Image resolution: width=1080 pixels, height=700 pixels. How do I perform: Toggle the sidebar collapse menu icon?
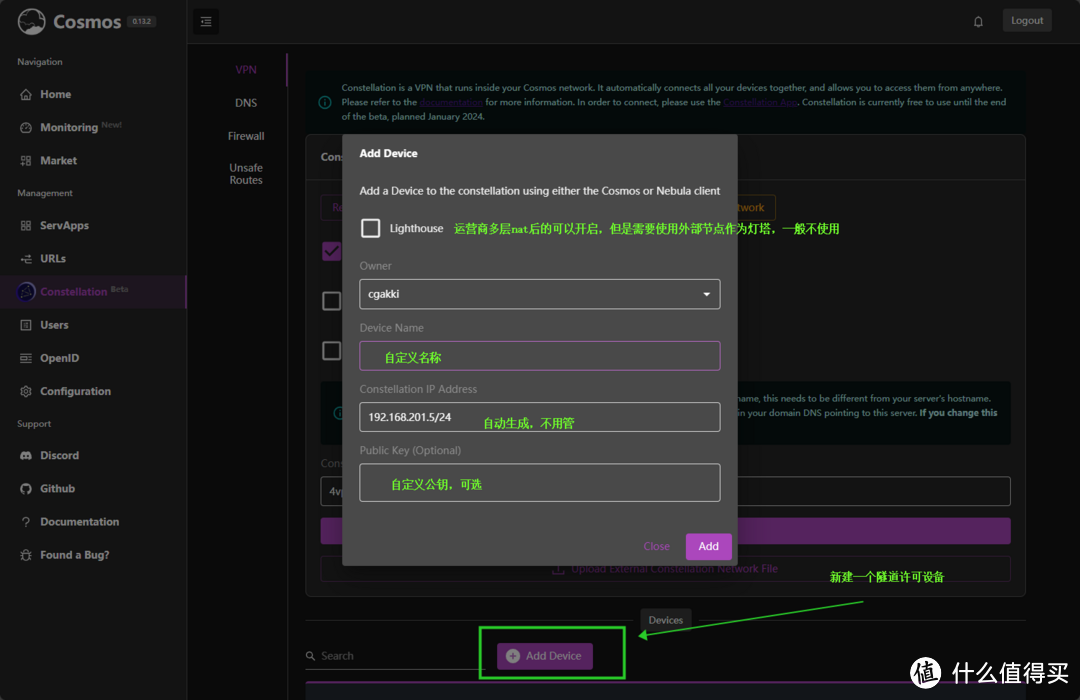click(x=206, y=21)
